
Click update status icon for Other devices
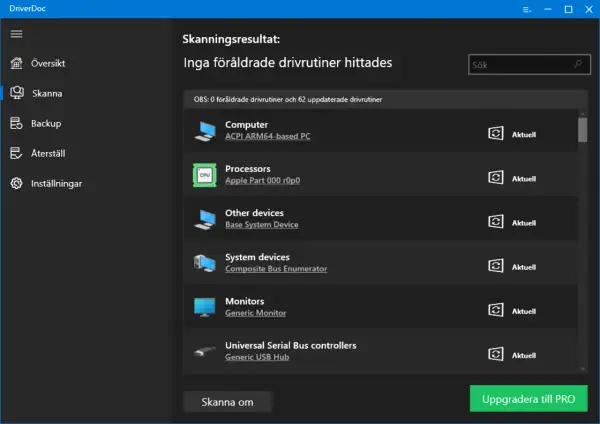(496, 222)
